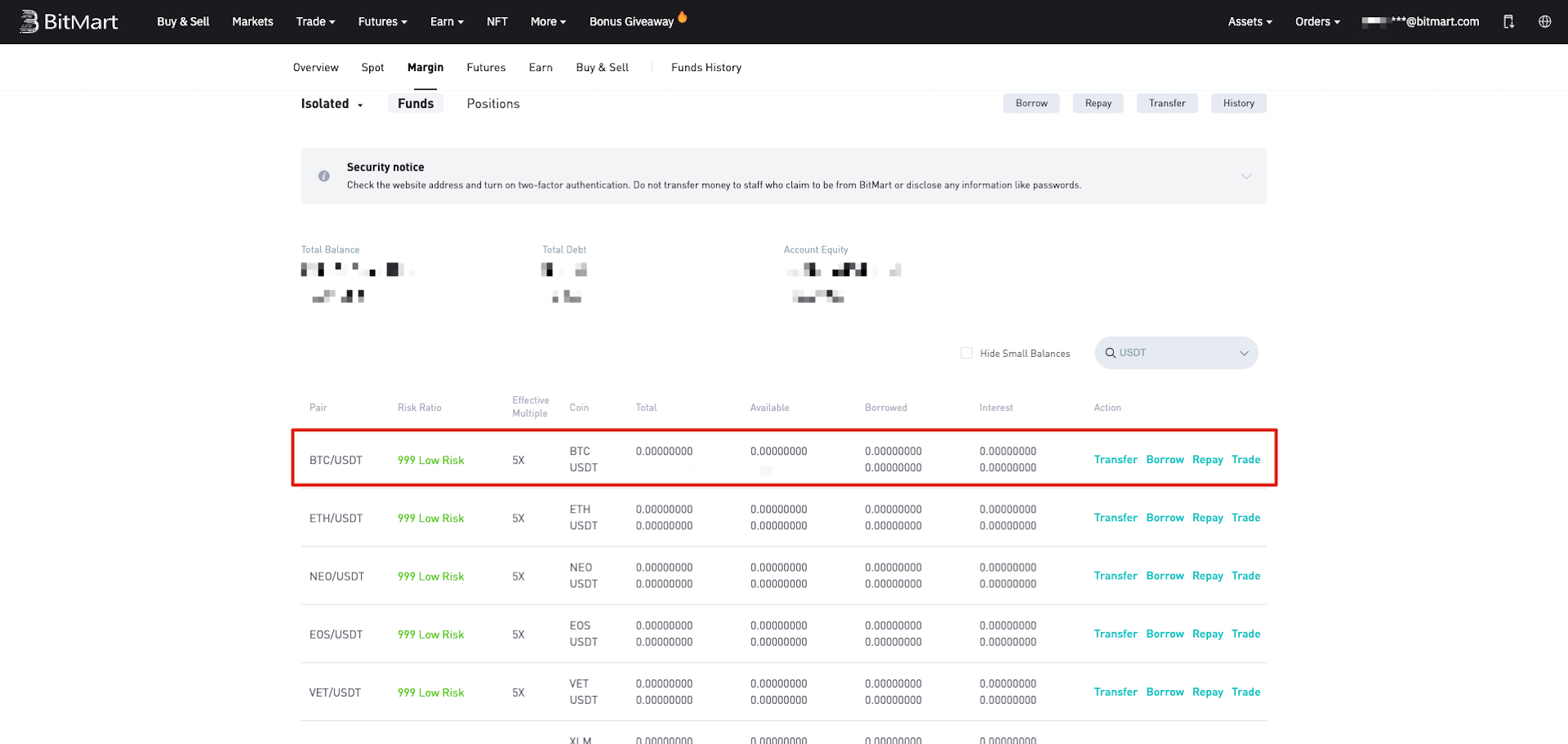Click Transfer in ETH/USDT row
Image resolution: width=1568 pixels, height=744 pixels.
click(x=1116, y=518)
